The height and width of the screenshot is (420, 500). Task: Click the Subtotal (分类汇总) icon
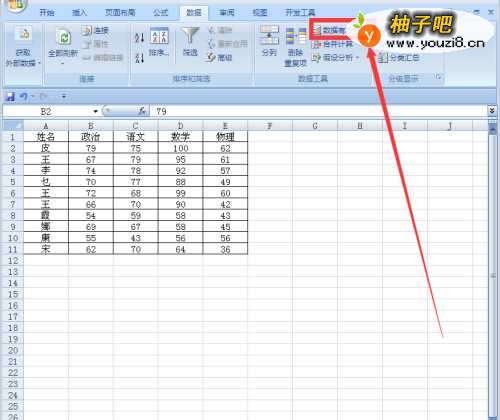(x=399, y=58)
